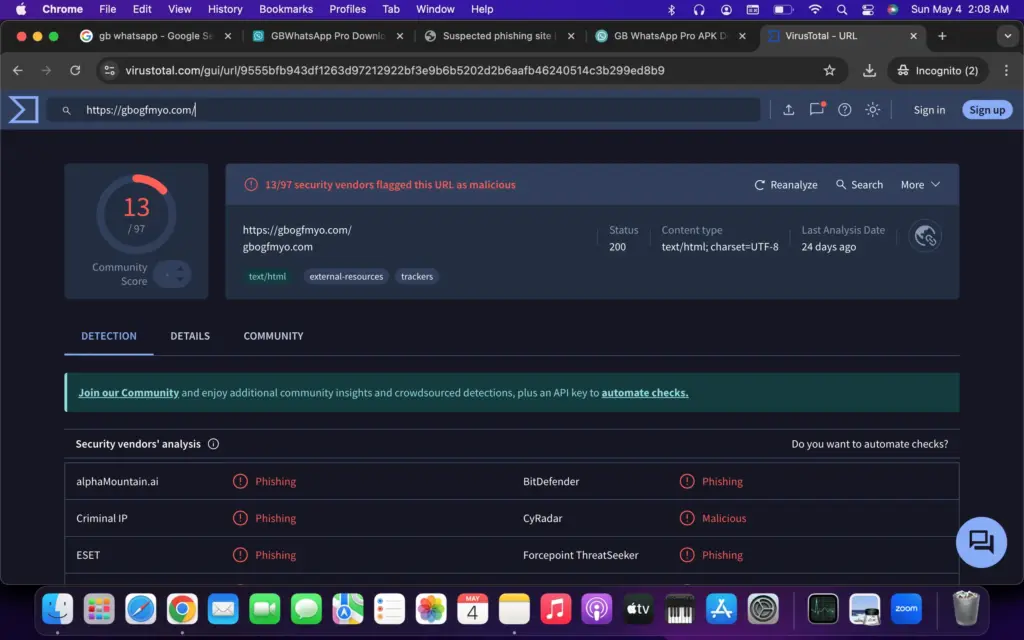The width and height of the screenshot is (1024, 640).
Task: Bookmark this page with the star icon
Action: pos(829,71)
